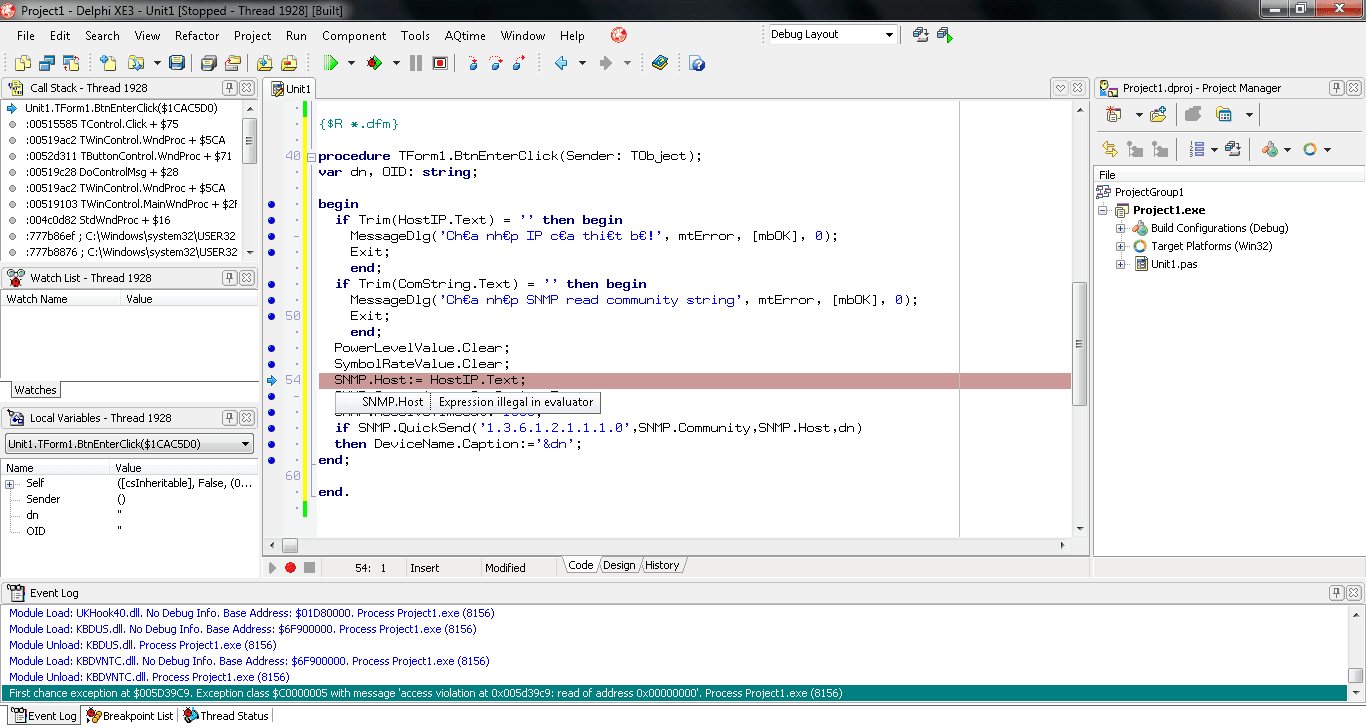Open the Run button dropdown arrow
1366x728 pixels.
click(x=351, y=63)
